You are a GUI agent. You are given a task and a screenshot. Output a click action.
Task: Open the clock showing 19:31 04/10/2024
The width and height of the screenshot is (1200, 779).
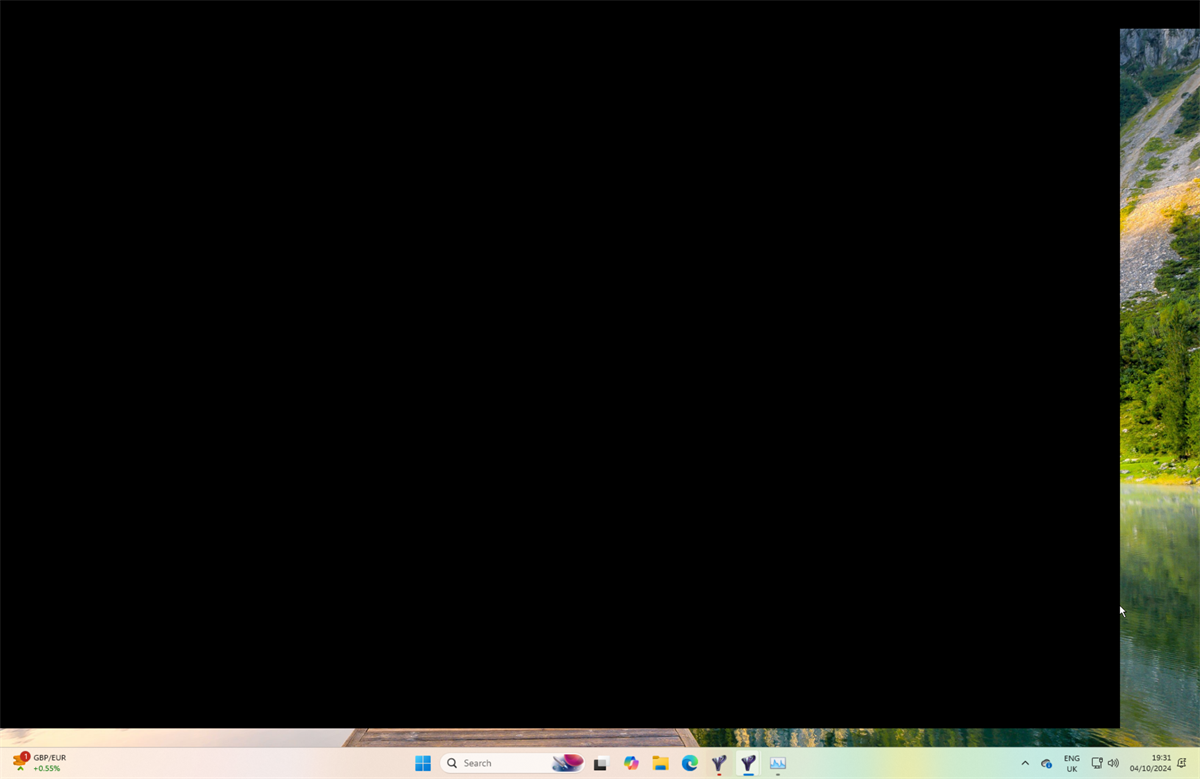click(x=1150, y=763)
